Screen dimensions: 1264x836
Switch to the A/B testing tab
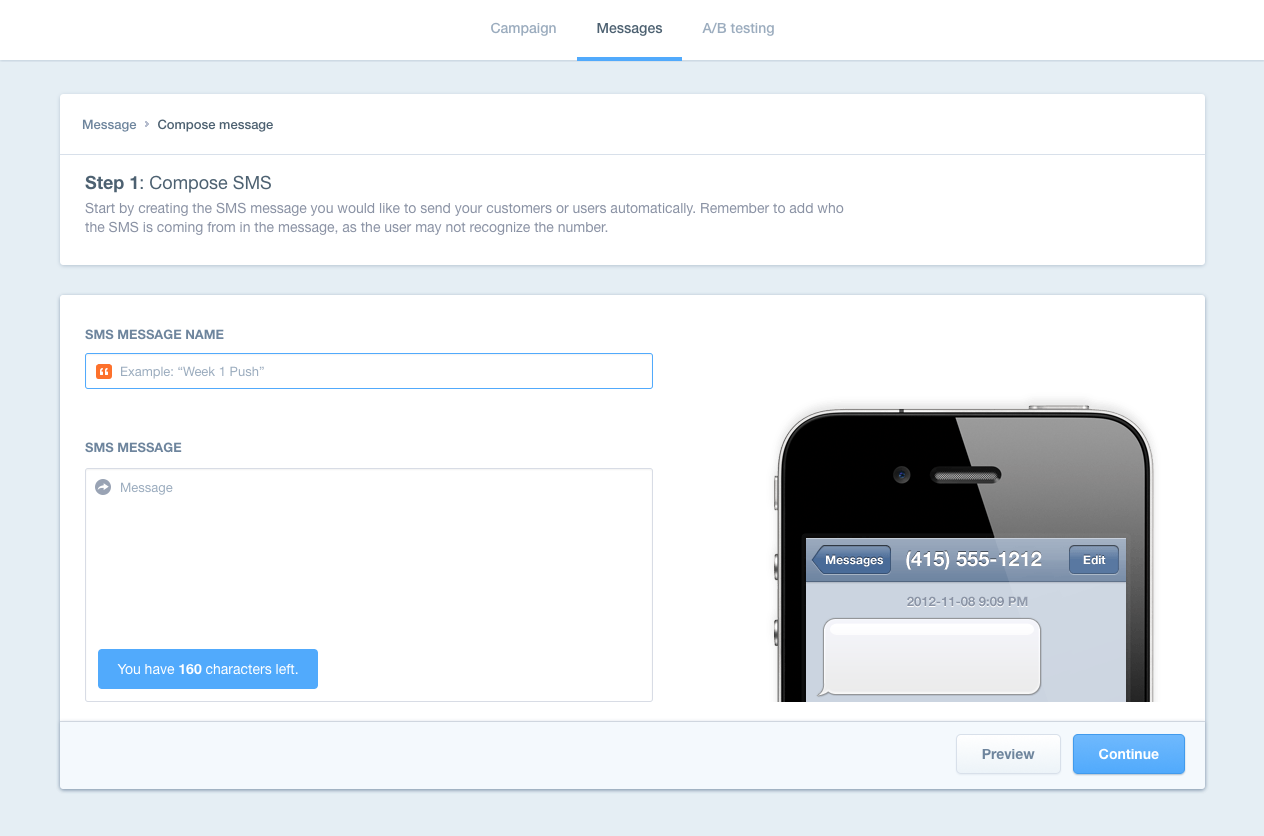(x=738, y=28)
